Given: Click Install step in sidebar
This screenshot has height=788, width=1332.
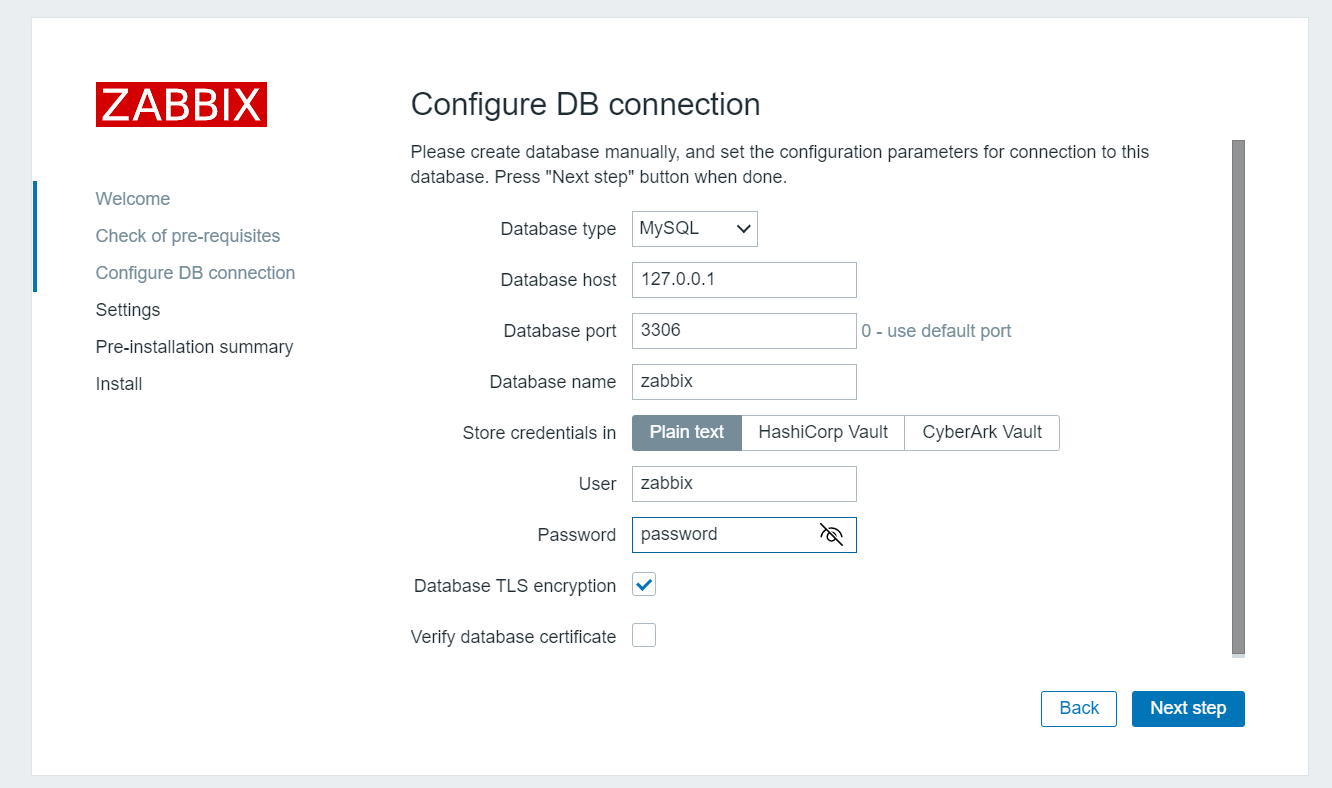Looking at the screenshot, I should 119,384.
